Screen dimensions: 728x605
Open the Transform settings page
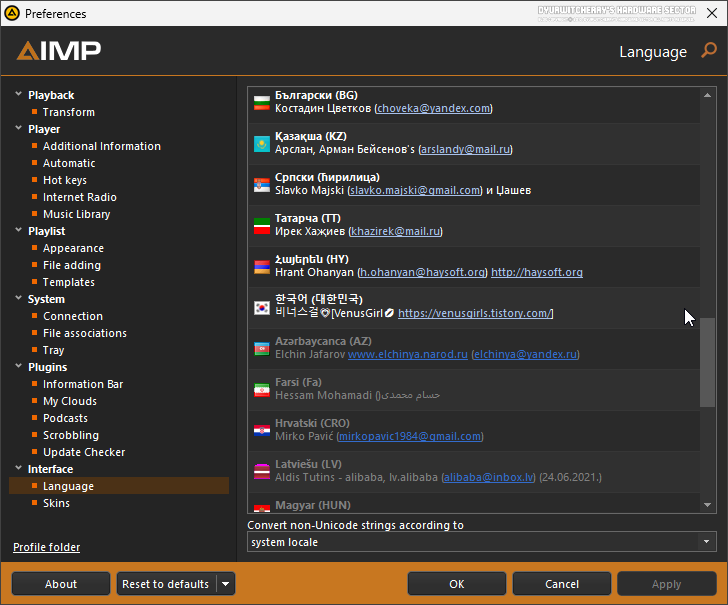[x=69, y=112]
